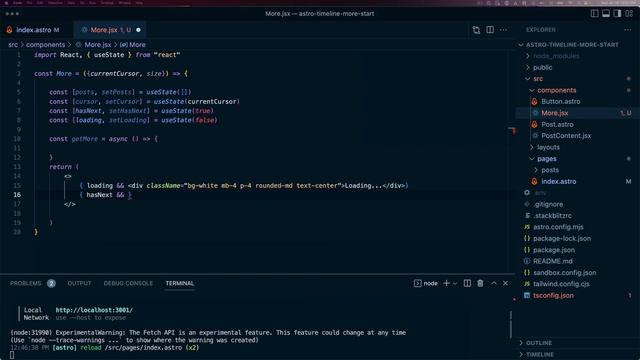
Task: Open package-lock.json file
Action: pos(562,239)
